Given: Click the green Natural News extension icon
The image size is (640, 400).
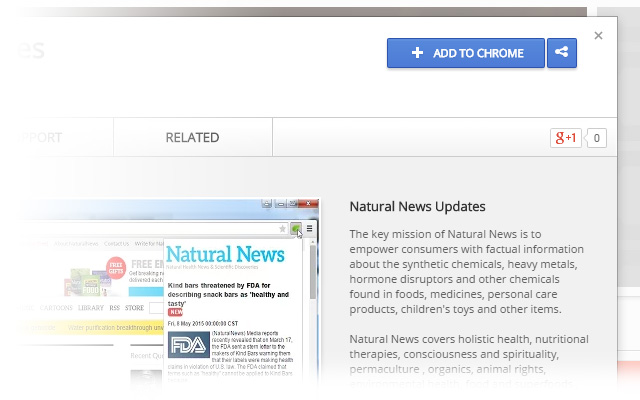Looking at the screenshot, I should (297, 229).
